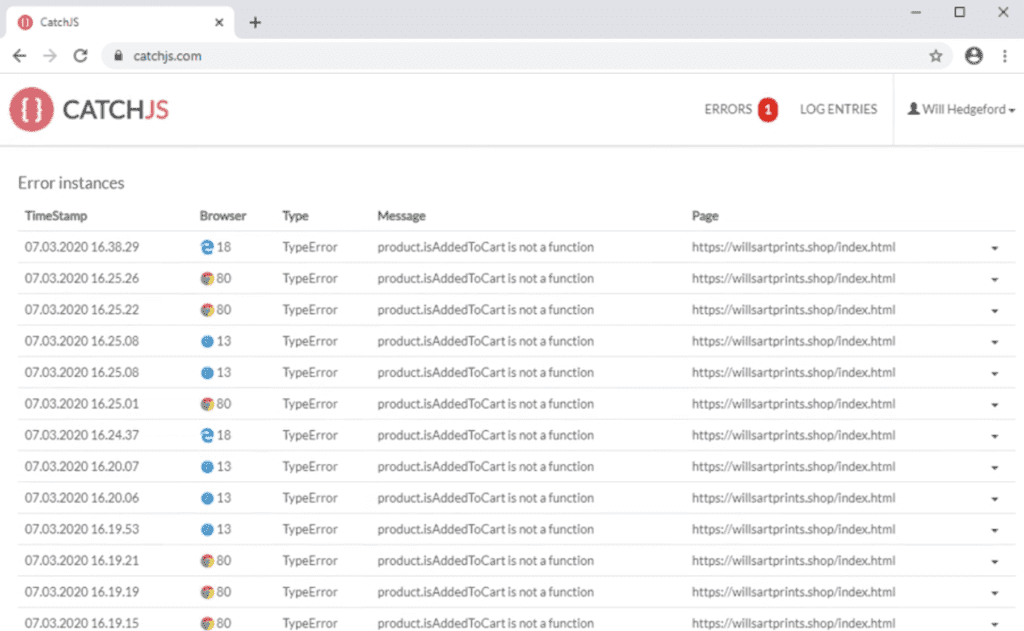
Task: Expand error row at 16.19.19
Action: pyautogui.click(x=995, y=593)
